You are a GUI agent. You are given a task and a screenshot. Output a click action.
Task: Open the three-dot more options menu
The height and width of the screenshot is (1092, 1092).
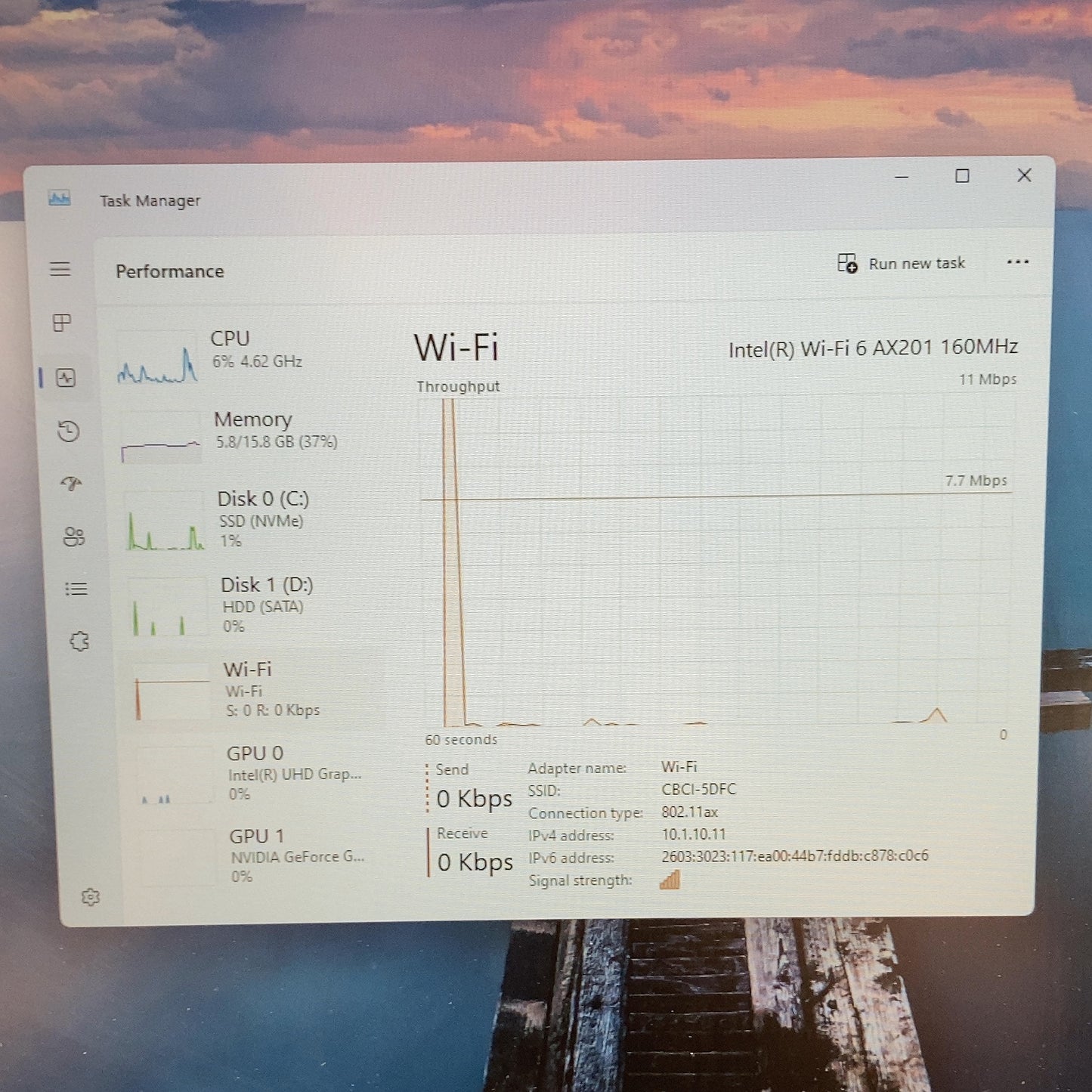(1018, 262)
